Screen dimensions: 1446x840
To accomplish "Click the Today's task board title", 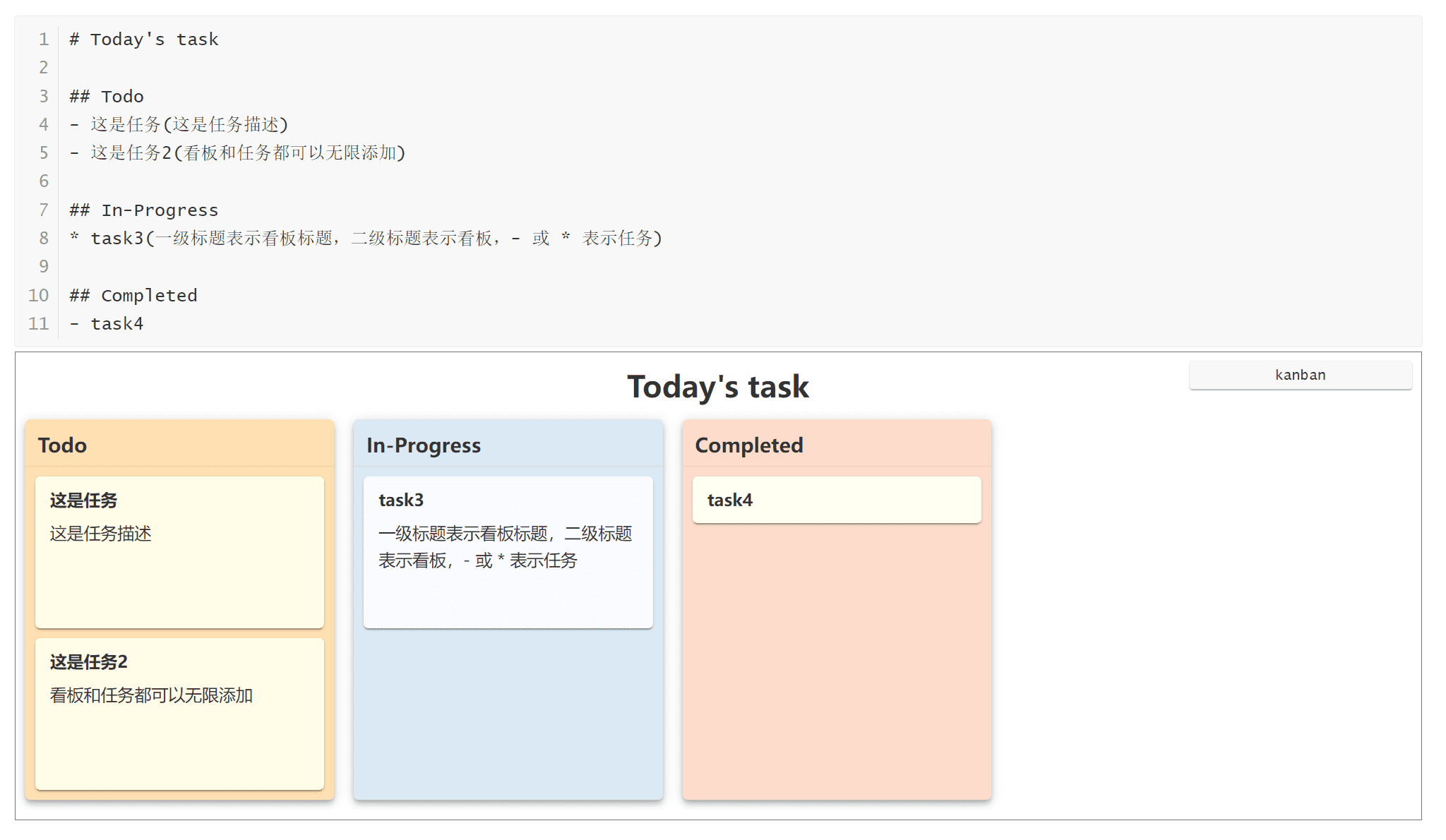I will 717,387.
